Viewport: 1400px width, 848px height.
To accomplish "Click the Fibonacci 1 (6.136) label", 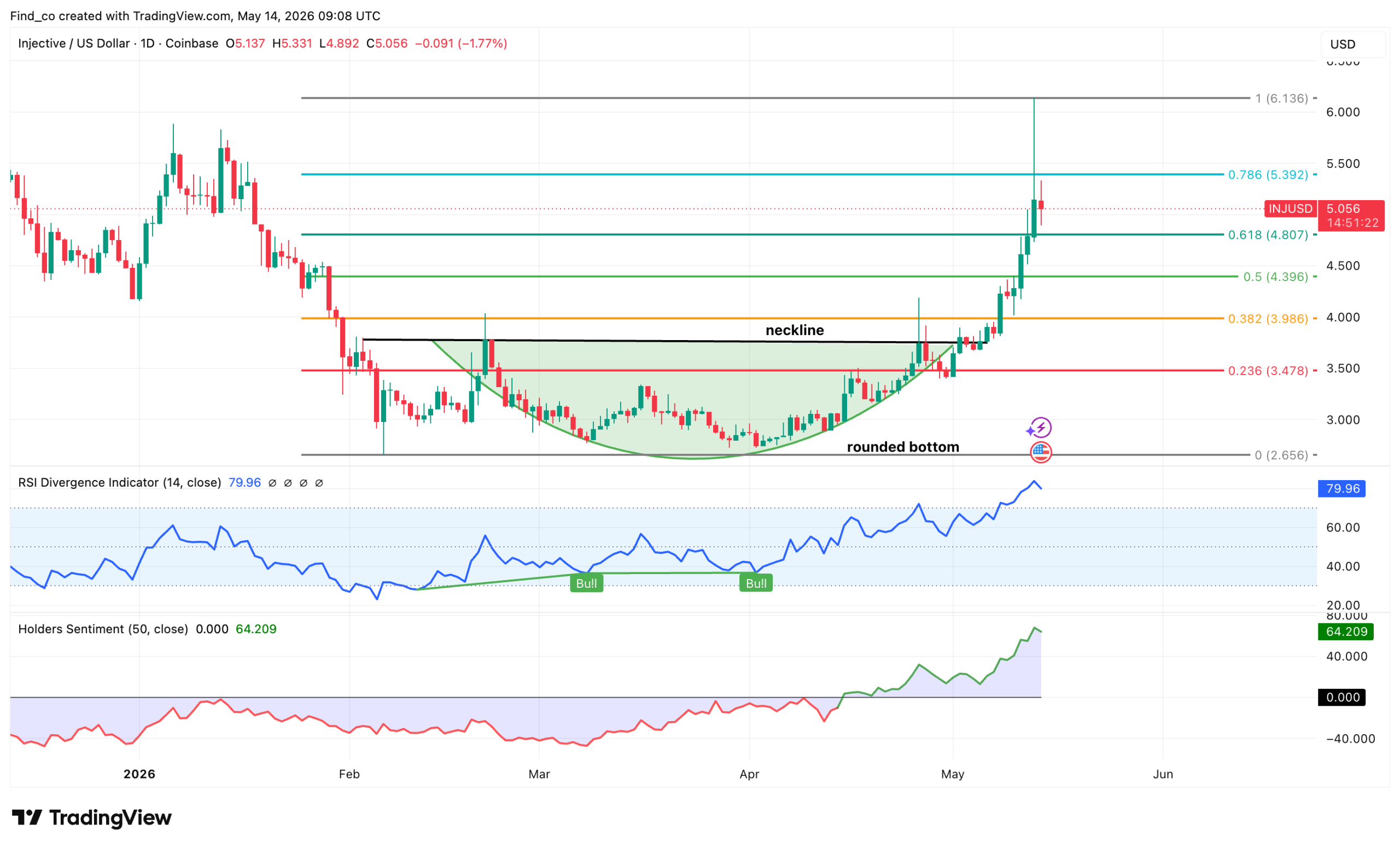I will coord(1281,98).
